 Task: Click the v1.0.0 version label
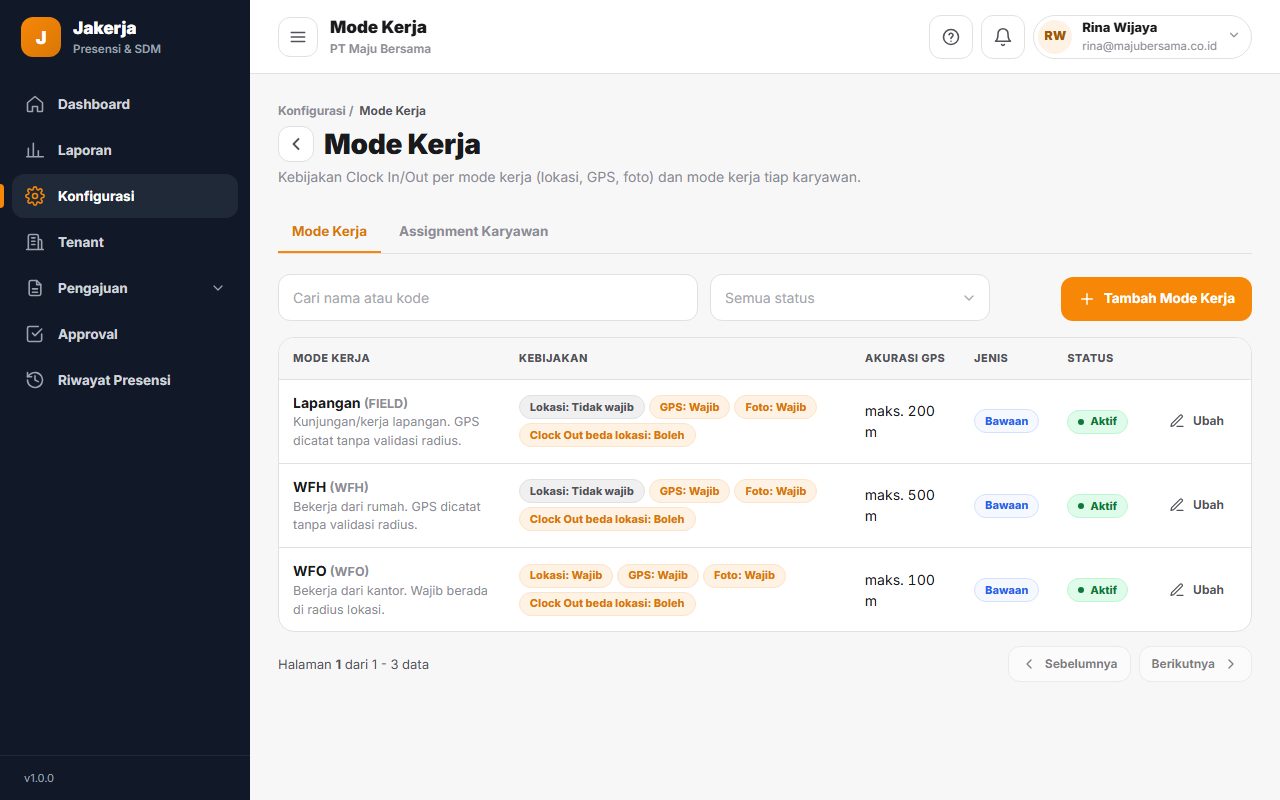[39, 778]
